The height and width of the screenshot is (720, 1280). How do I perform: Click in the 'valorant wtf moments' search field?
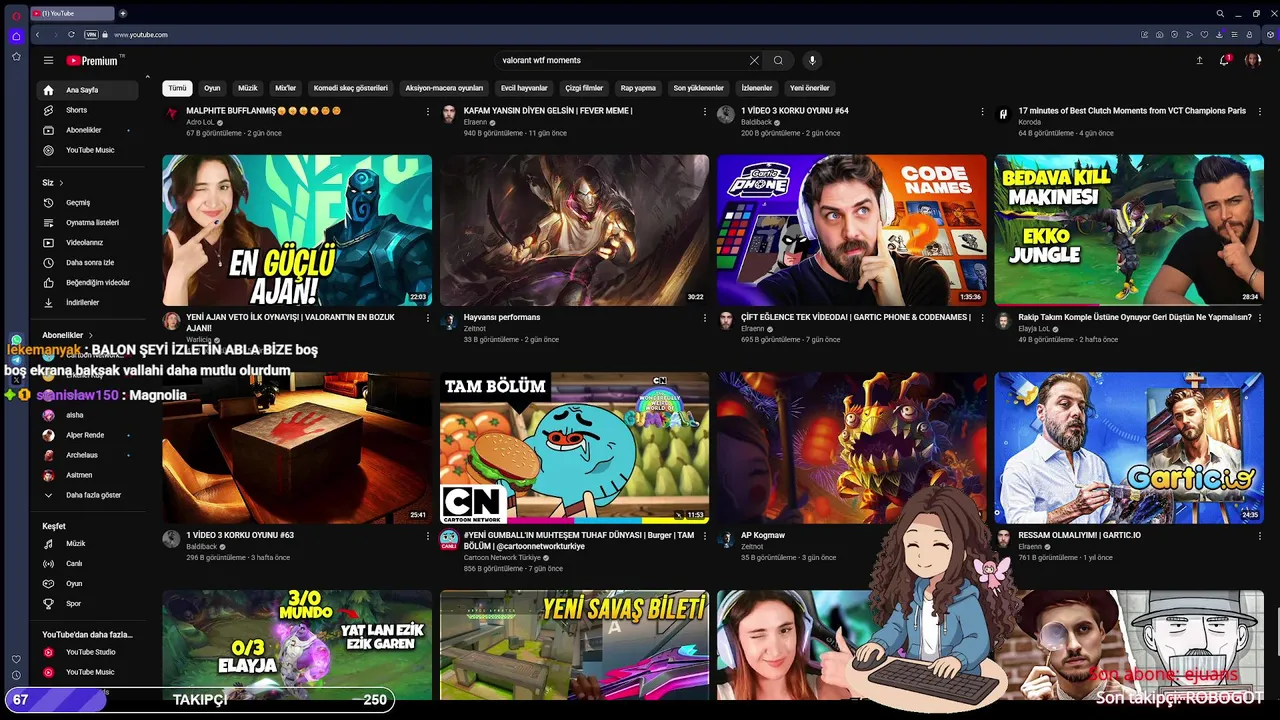pos(620,60)
